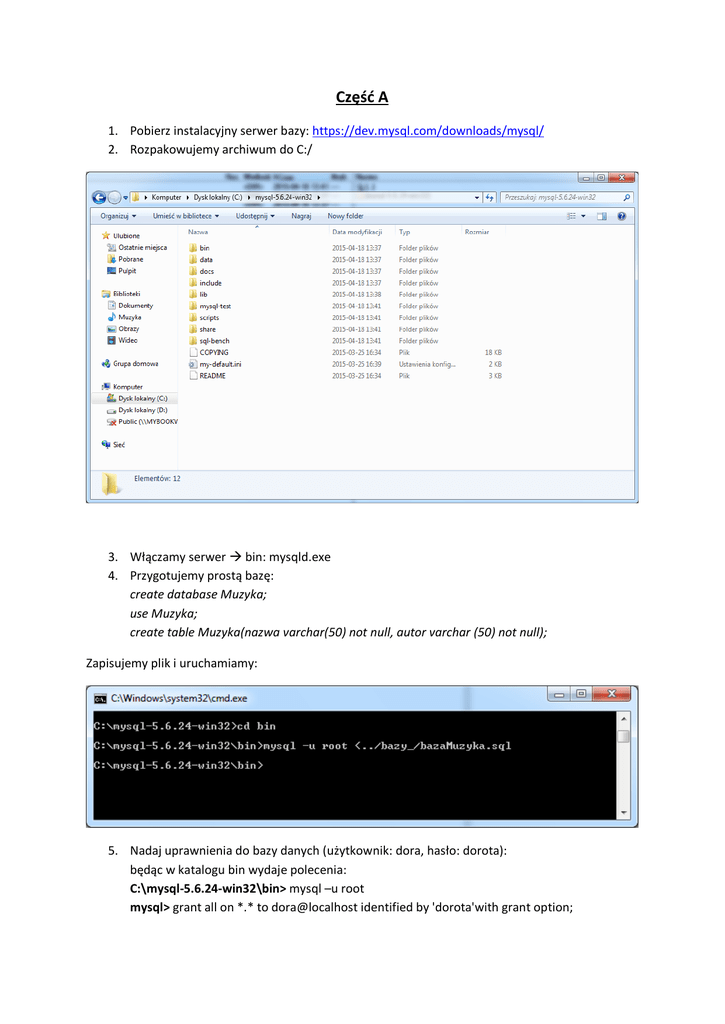
Task: Expand the Organizuj dropdown menu
Action: coord(118,215)
